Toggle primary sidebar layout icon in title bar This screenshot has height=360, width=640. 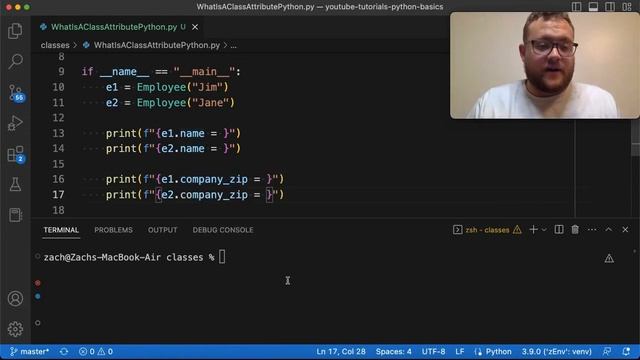click(x=576, y=7)
